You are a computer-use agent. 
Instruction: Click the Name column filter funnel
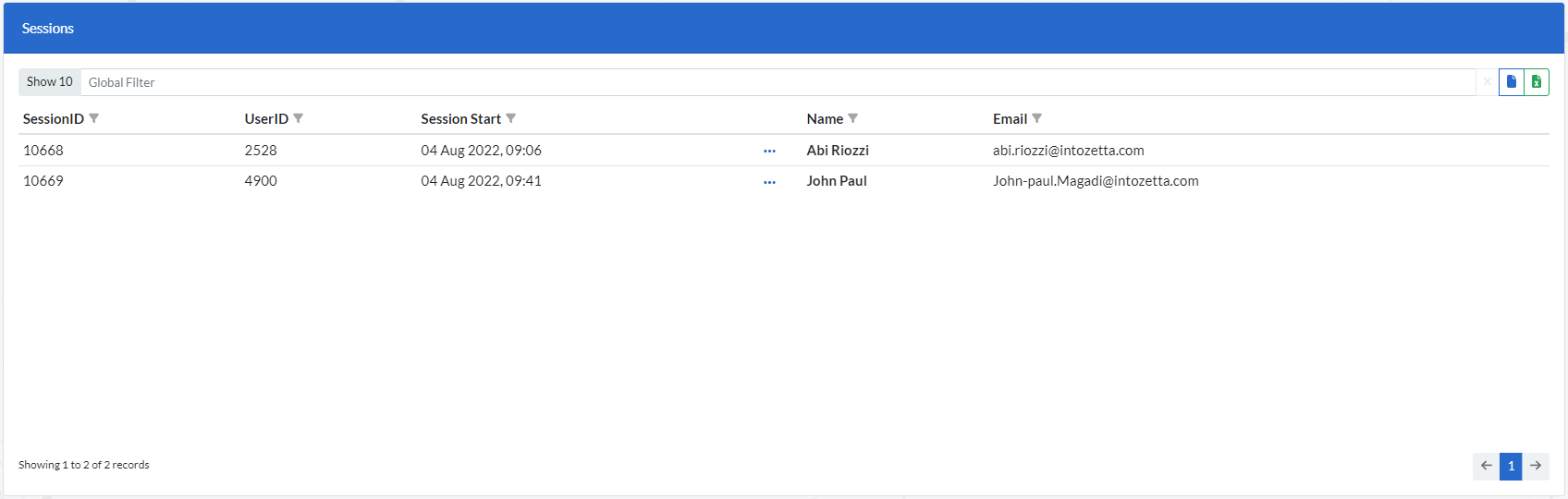(853, 118)
